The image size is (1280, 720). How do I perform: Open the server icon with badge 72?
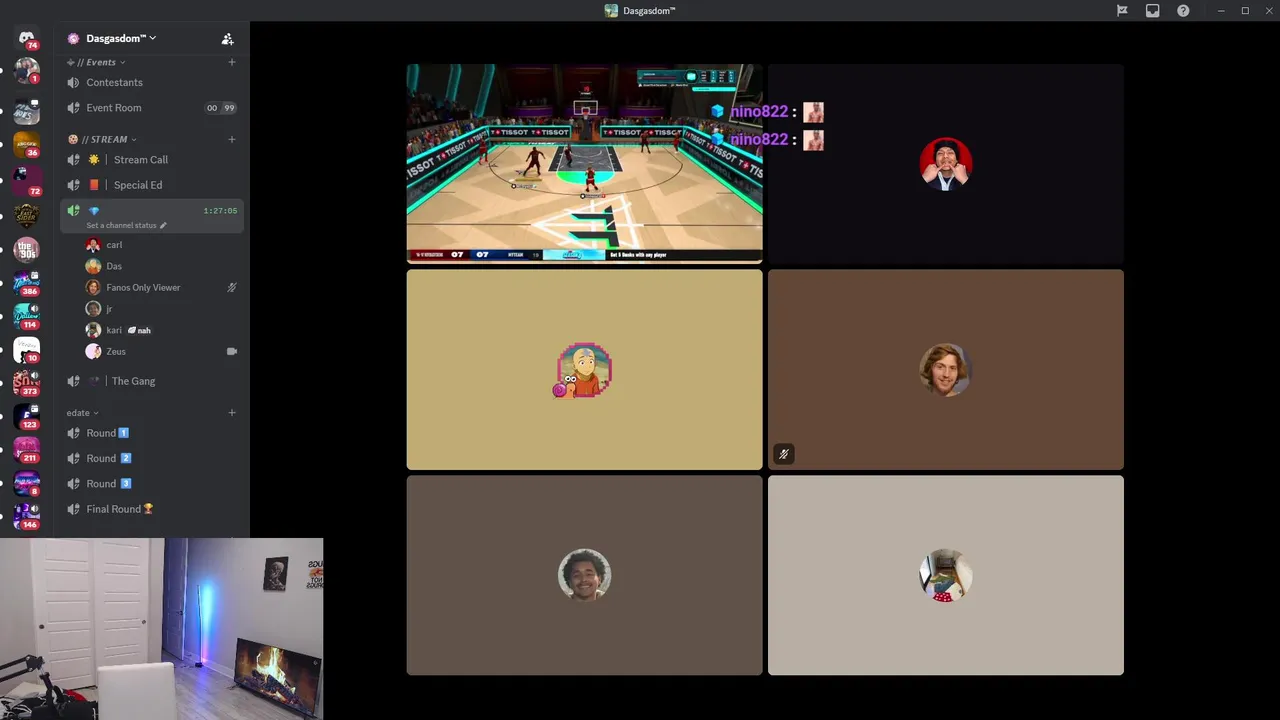27,180
